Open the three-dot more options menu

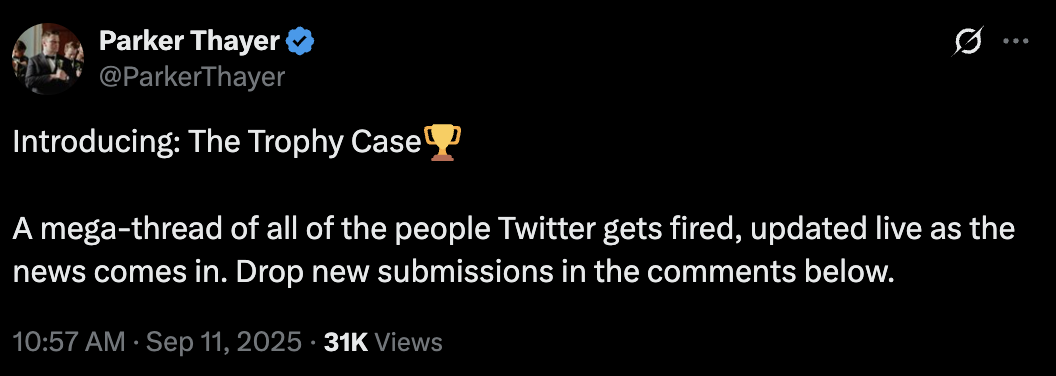[1016, 42]
